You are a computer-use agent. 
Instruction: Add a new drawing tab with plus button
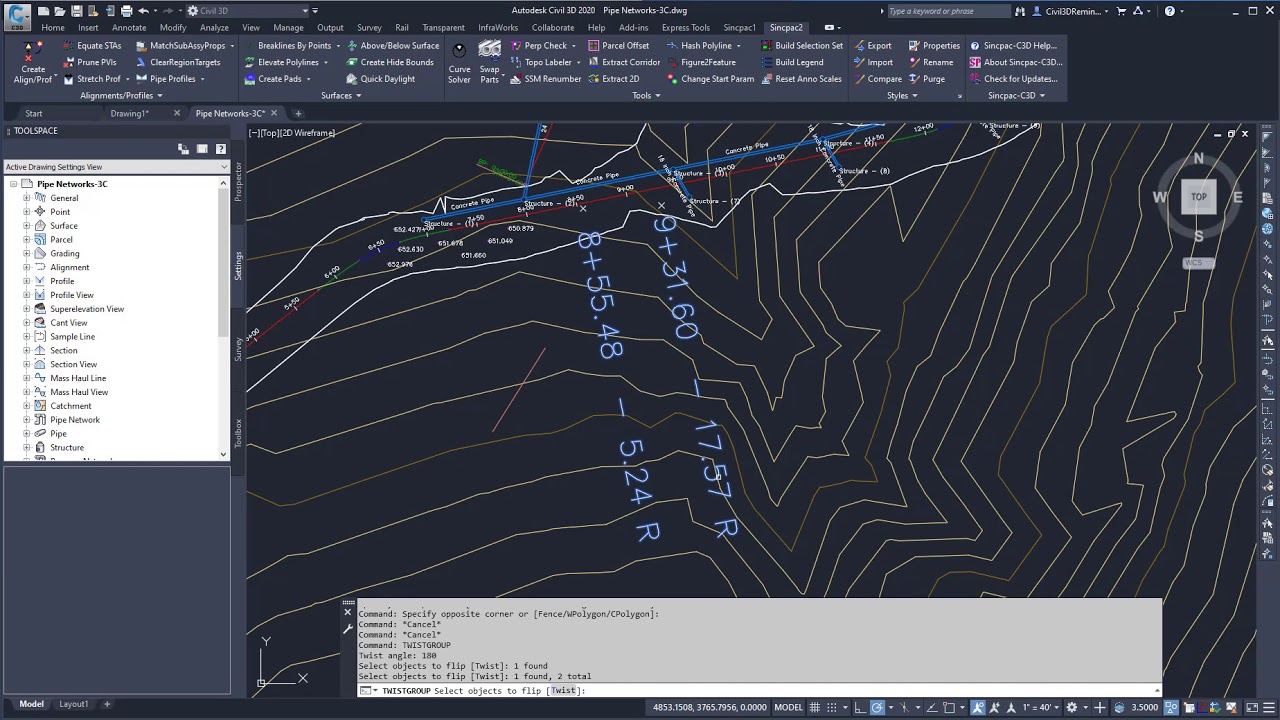click(297, 113)
